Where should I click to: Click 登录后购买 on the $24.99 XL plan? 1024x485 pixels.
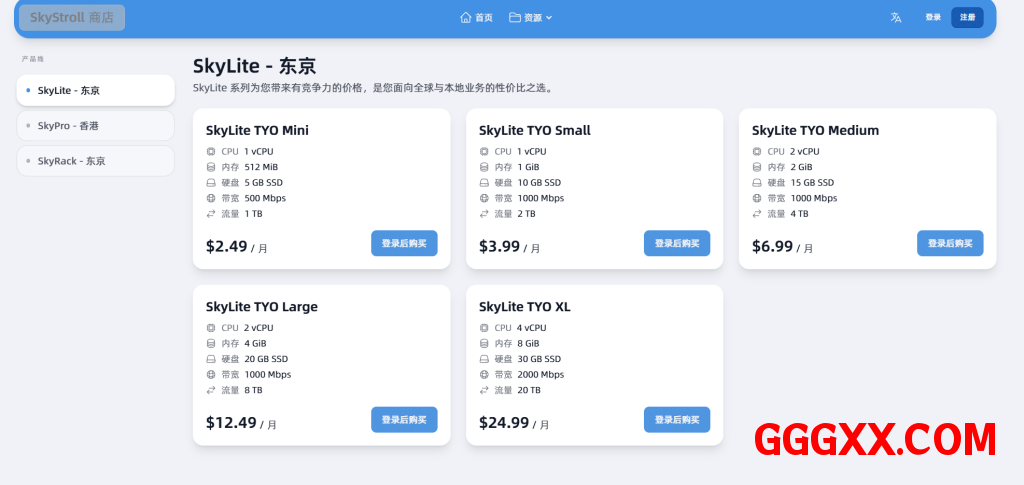(x=677, y=420)
